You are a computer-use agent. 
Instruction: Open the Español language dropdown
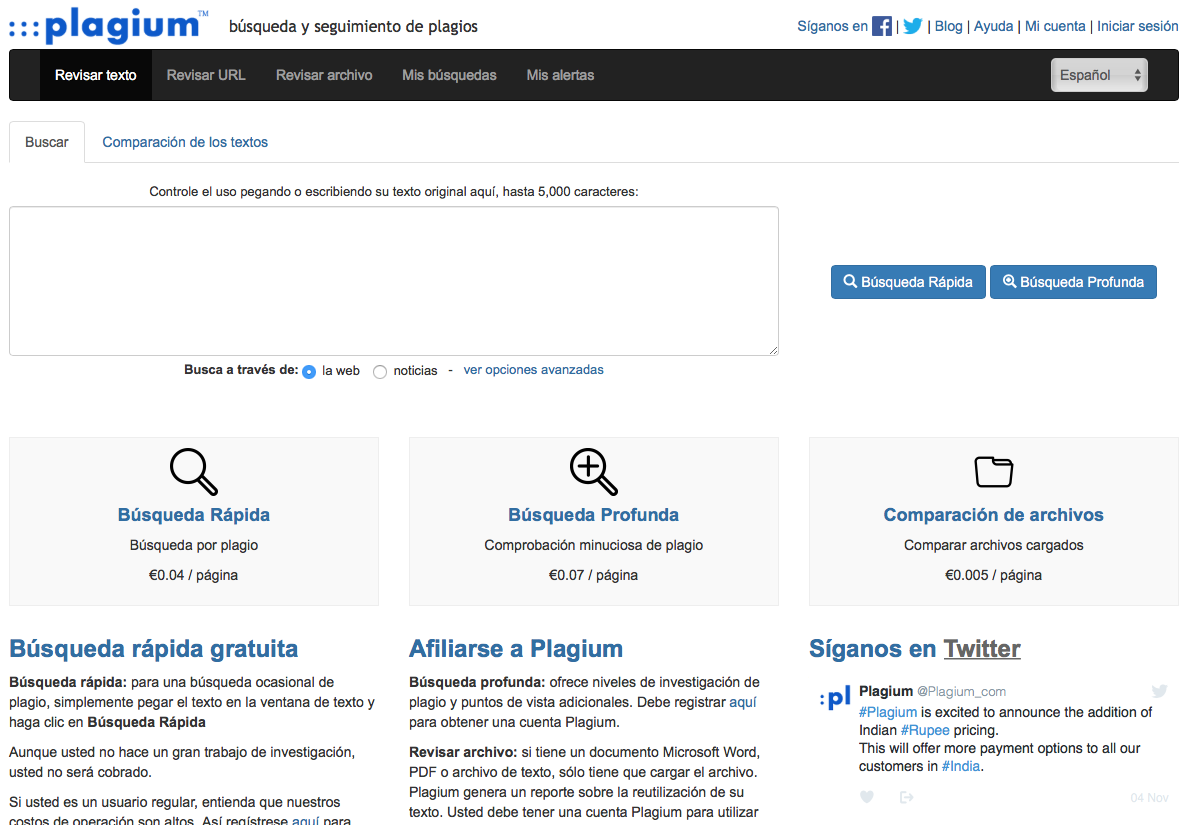(x=1099, y=75)
